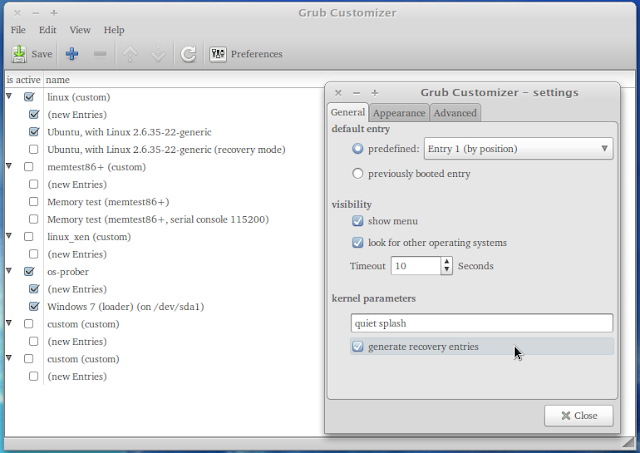Maximize main Grub Customizer window via plus
Image resolution: width=640 pixels, height=453 pixels.
coord(54,13)
